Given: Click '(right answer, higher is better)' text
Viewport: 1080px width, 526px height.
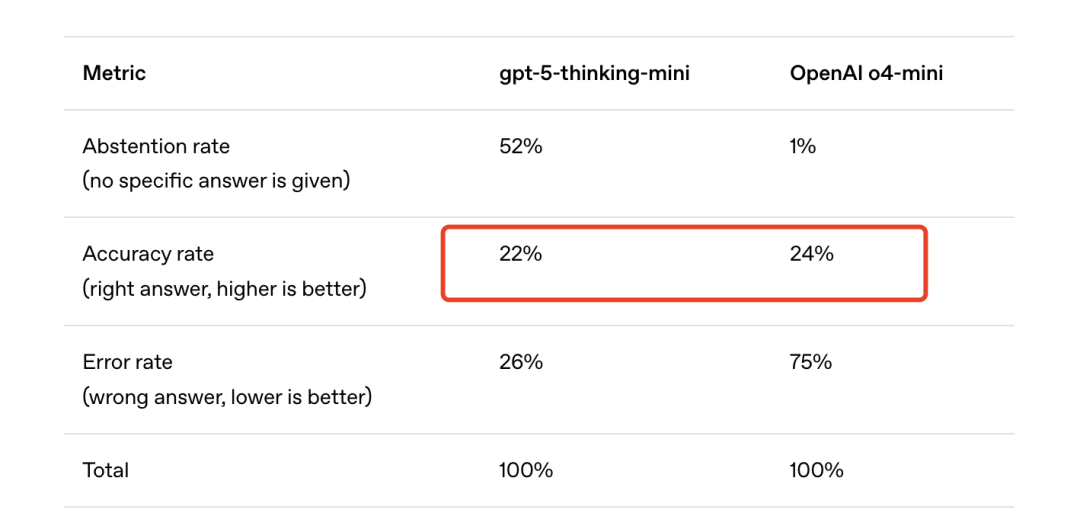Looking at the screenshot, I should (225, 289).
